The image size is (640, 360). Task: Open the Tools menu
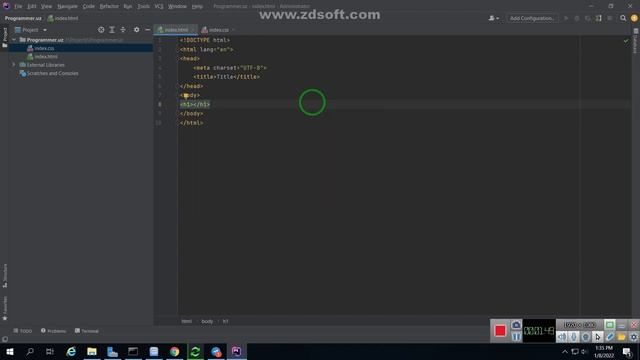click(143, 7)
